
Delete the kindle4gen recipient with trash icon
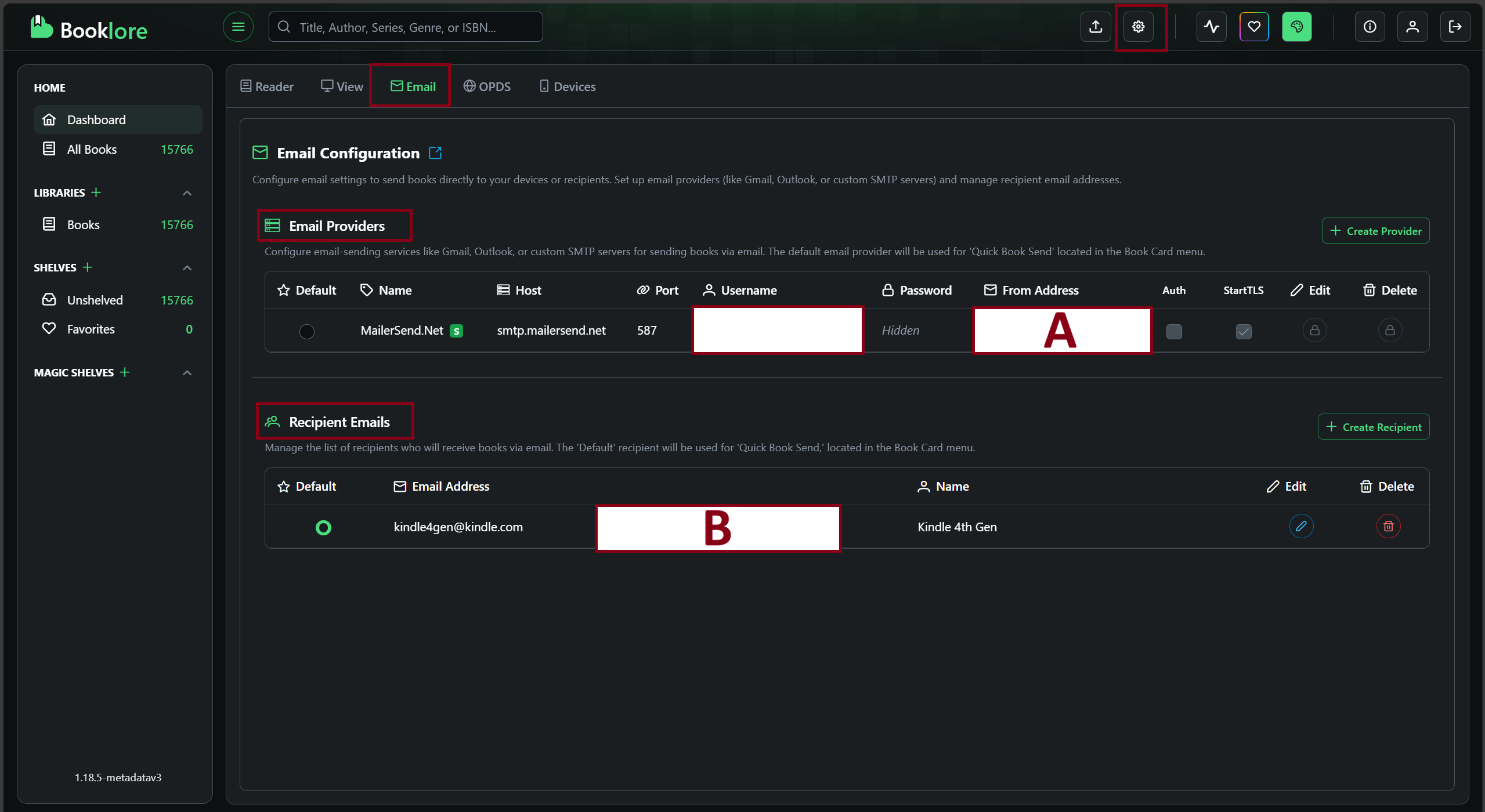tap(1388, 526)
